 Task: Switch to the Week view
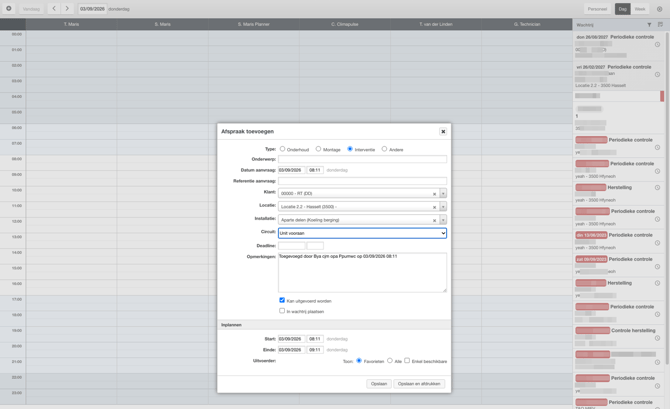pos(640,9)
